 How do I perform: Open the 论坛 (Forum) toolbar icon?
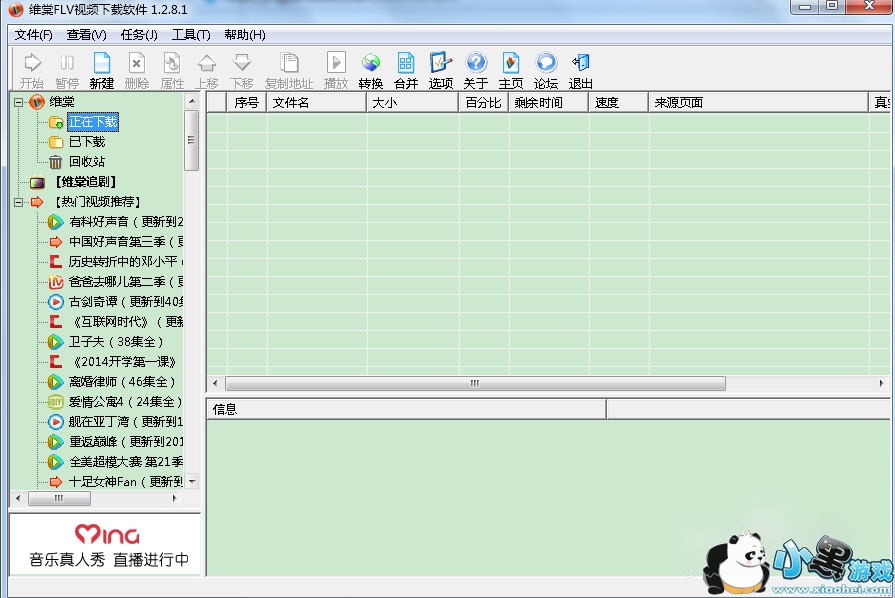click(545, 70)
